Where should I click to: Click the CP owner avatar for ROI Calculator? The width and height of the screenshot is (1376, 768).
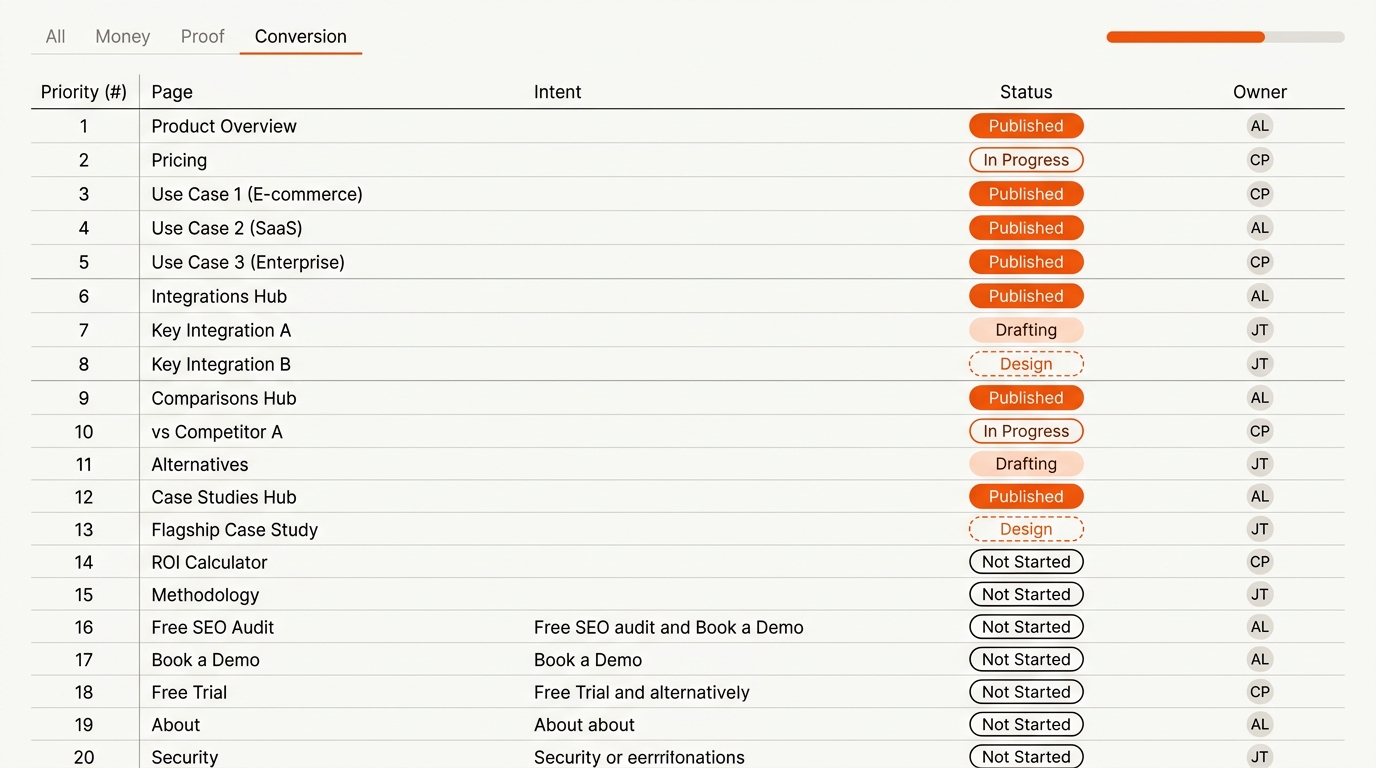pyautogui.click(x=1260, y=562)
